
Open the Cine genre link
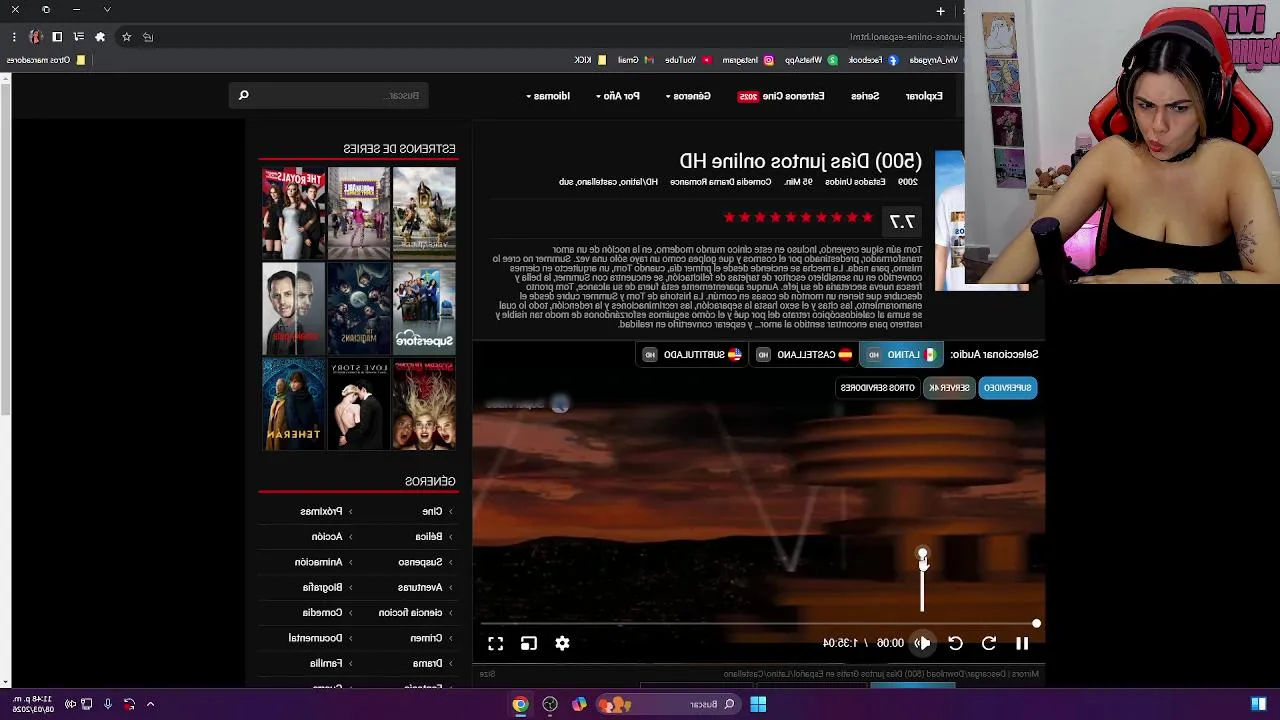(431, 511)
